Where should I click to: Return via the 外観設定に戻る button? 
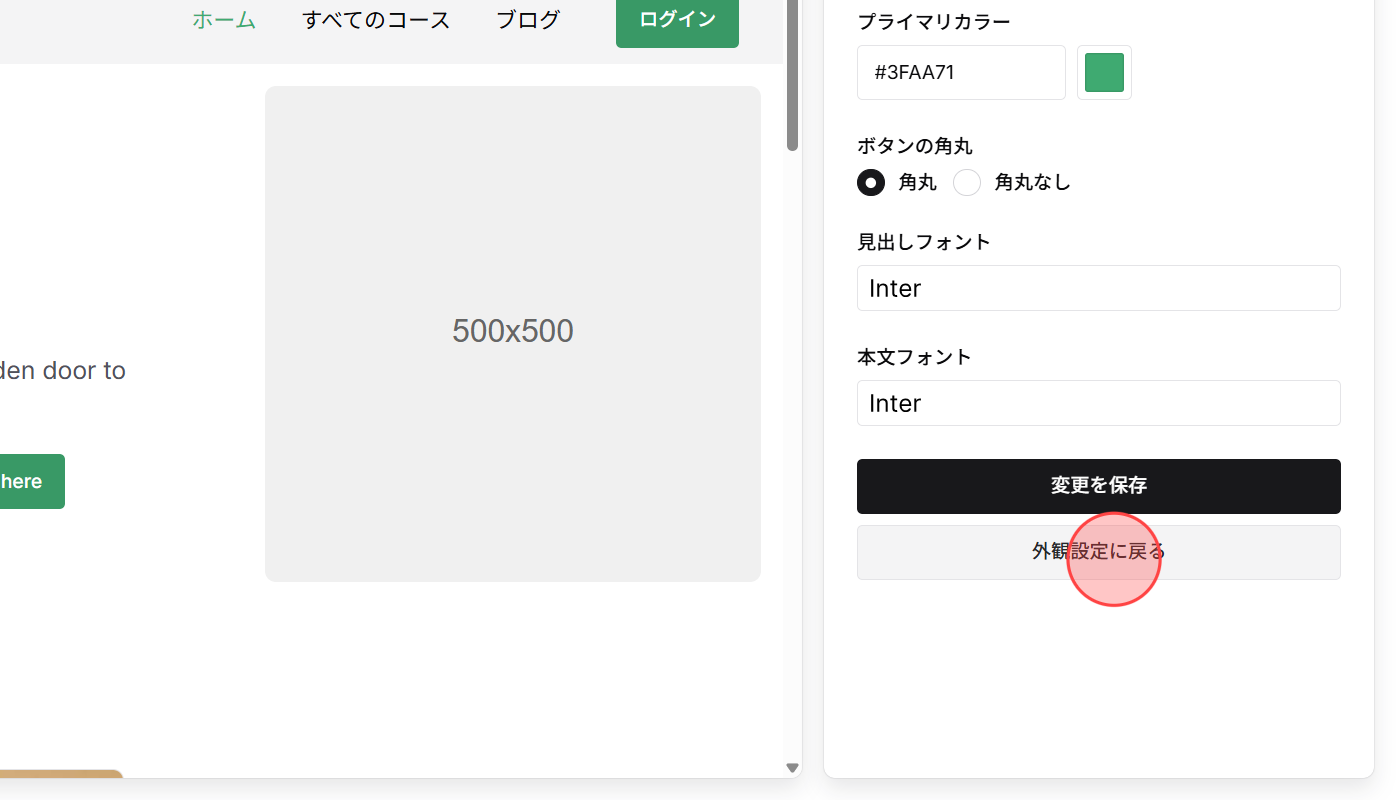point(1097,552)
